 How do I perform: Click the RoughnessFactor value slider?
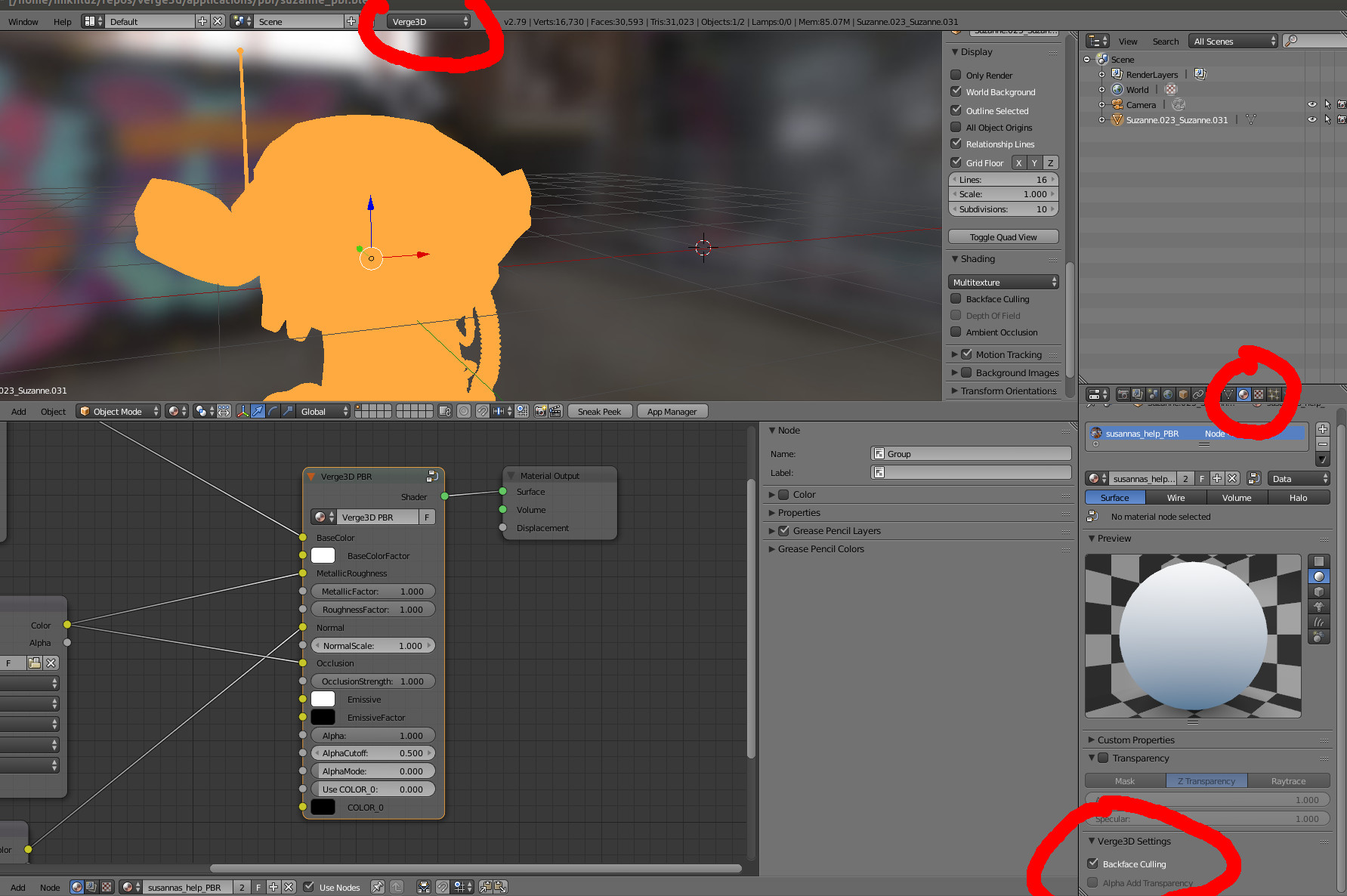[372, 609]
